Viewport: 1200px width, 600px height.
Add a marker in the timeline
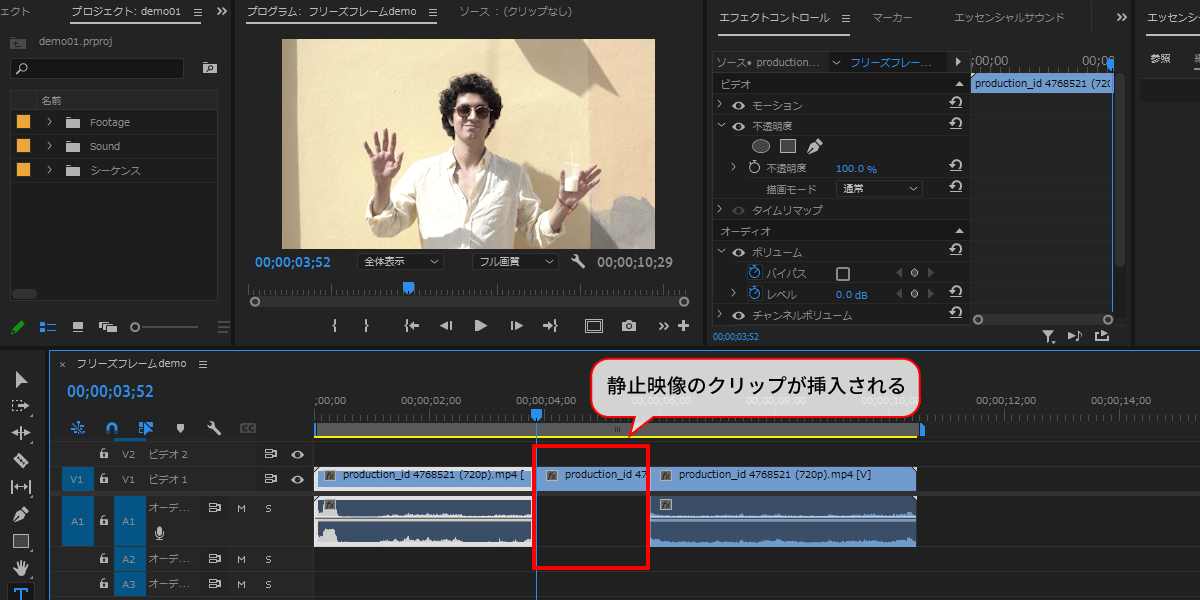point(180,428)
